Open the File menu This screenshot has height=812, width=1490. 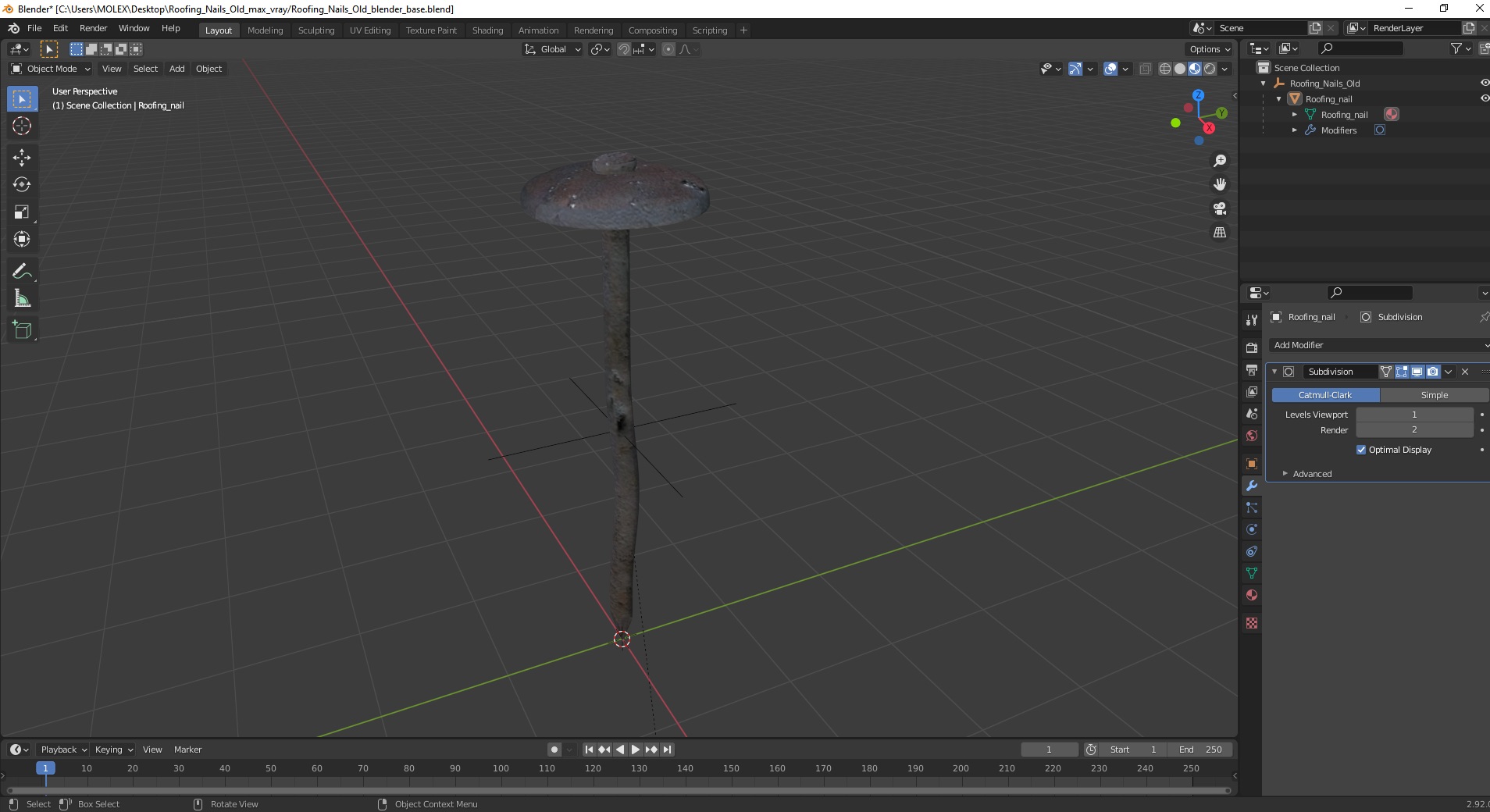pyautogui.click(x=34, y=28)
